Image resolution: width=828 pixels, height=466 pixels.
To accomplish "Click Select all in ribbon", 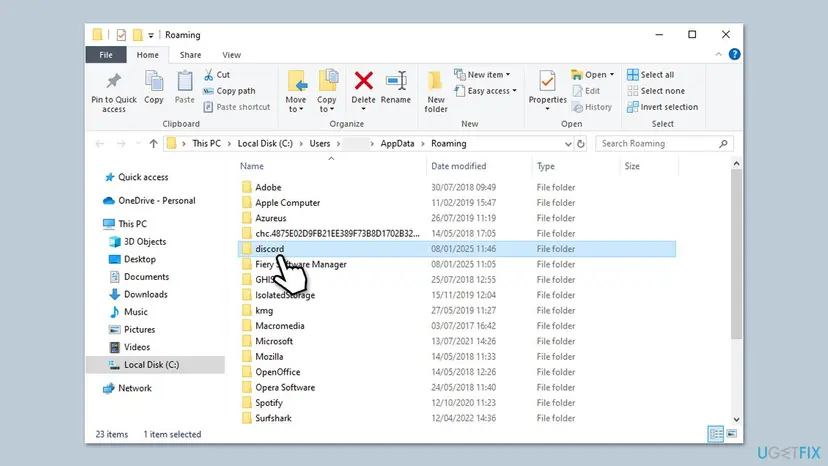I will click(650, 75).
